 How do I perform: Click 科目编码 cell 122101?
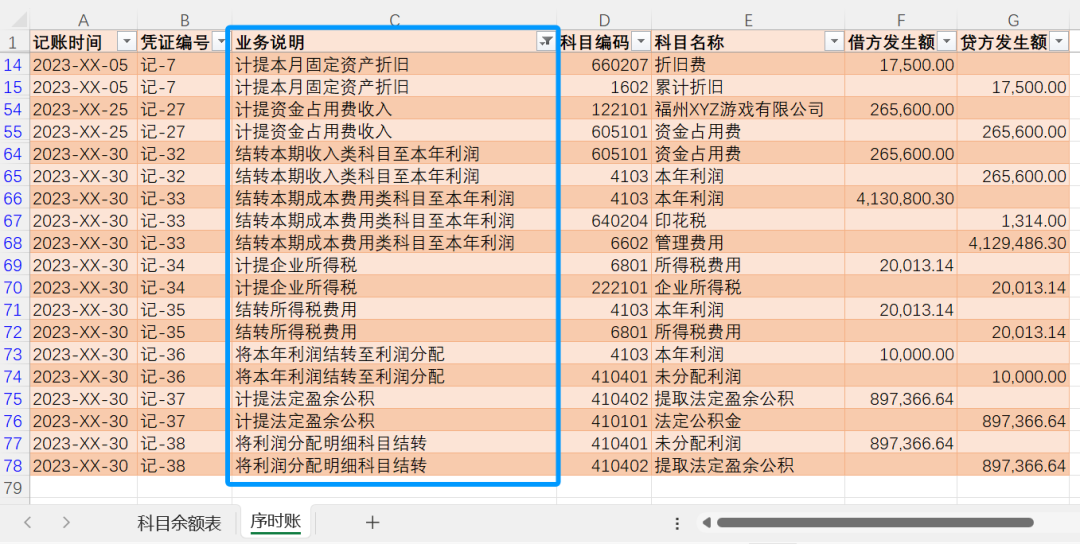coord(604,109)
